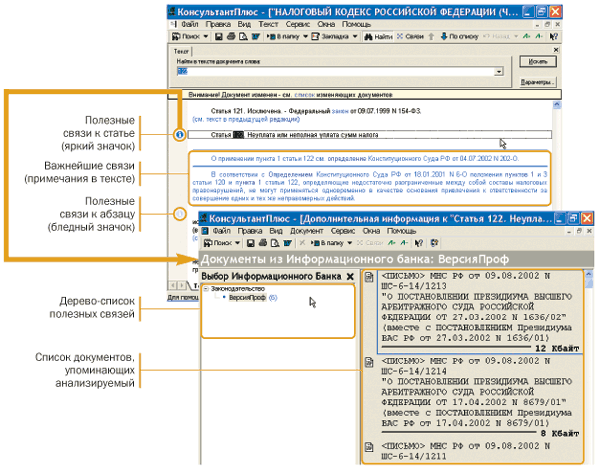
Task: Open Помощь menu in Дополнительная информация window
Action: pyautogui.click(x=401, y=231)
